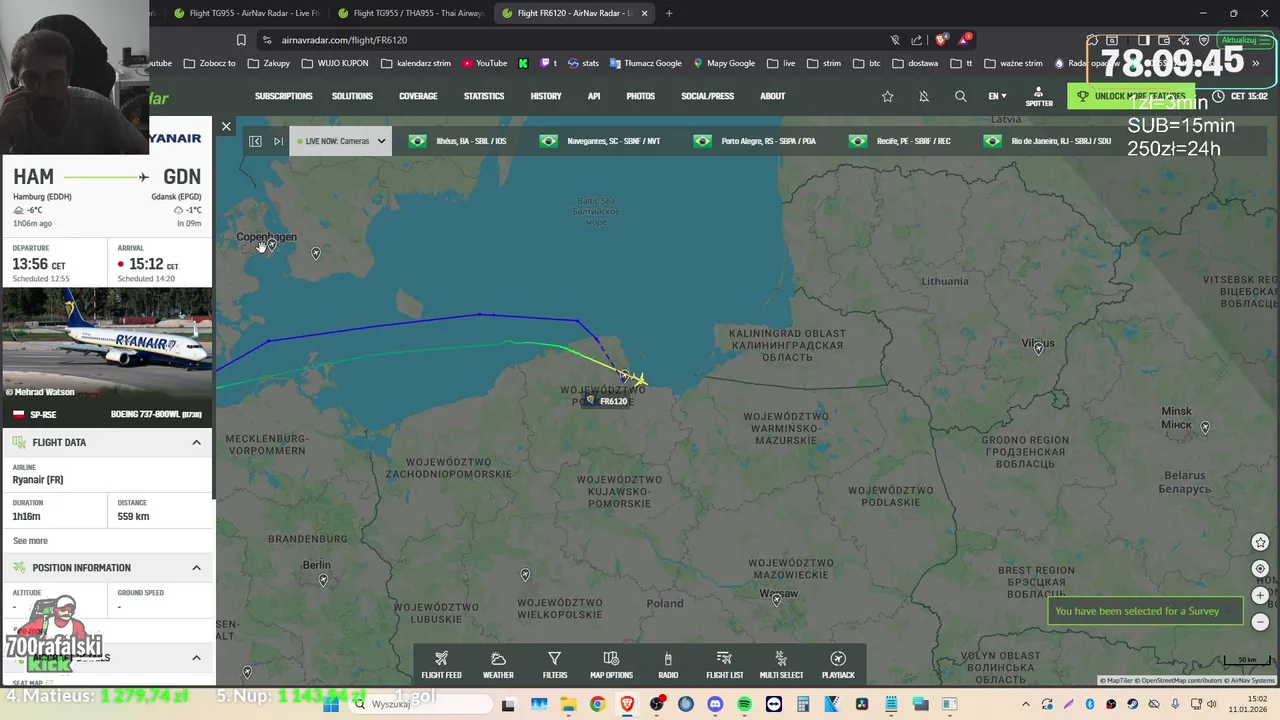Viewport: 1280px width, 720px height.
Task: Open the Social/Press menu
Action: click(707, 96)
